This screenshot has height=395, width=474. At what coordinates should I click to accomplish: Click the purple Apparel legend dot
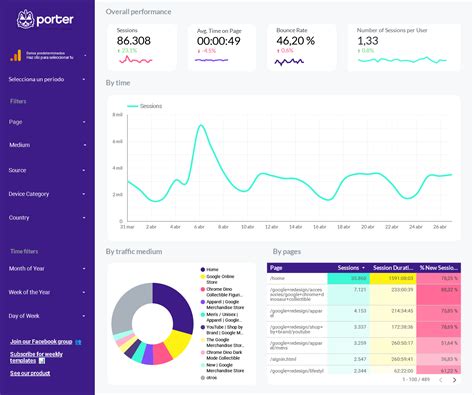203,302
